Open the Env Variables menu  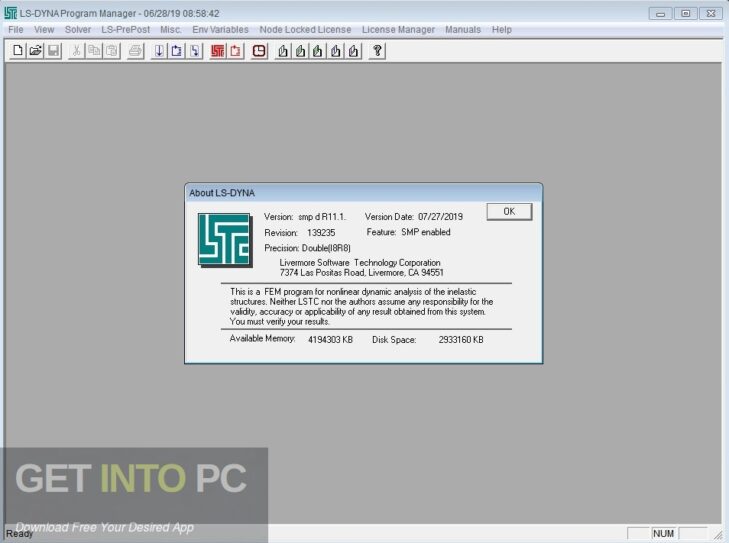(220, 30)
